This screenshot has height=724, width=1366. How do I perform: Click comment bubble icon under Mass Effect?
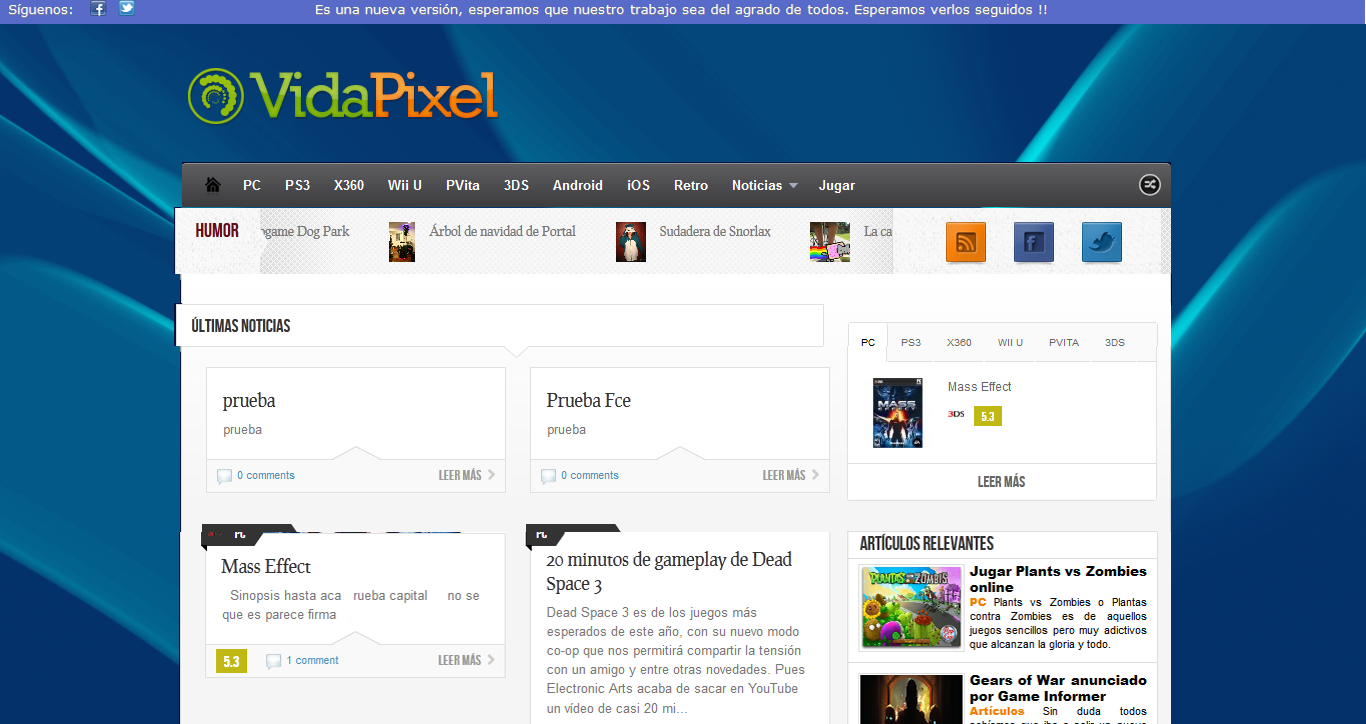click(x=273, y=661)
